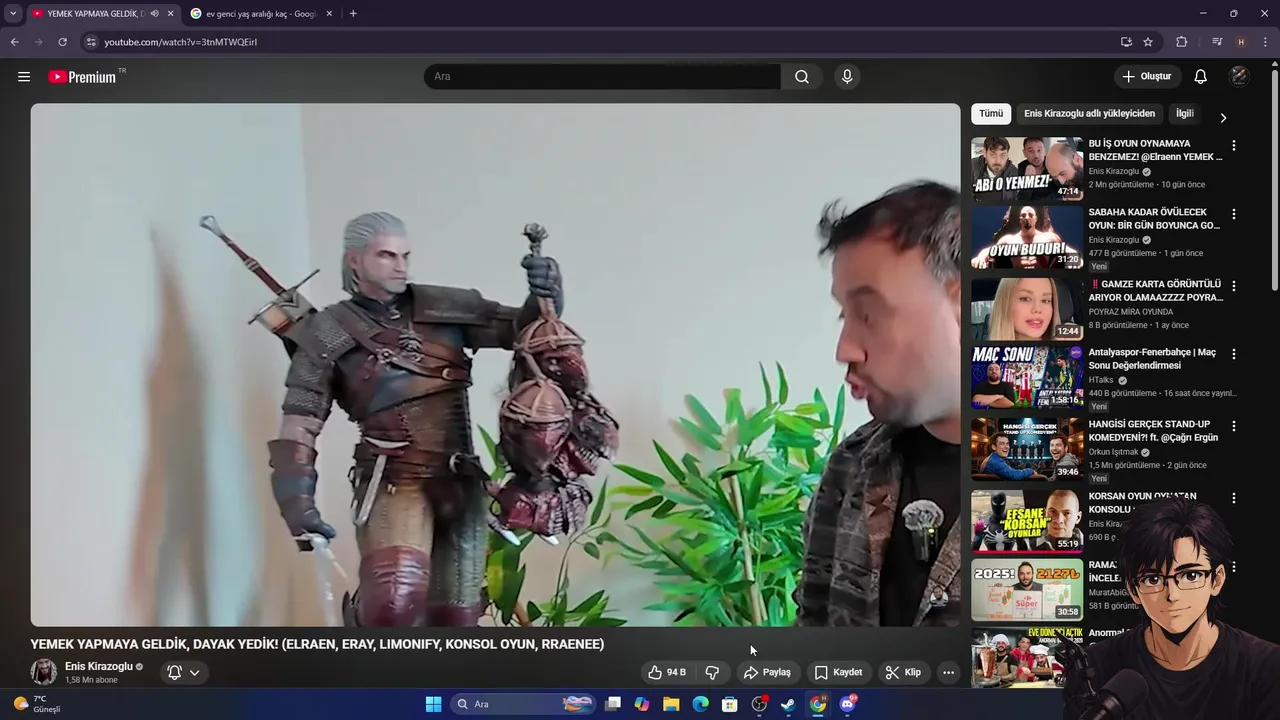Image resolution: width=1280 pixels, height=720 pixels.
Task: Open YouTube notifications bell
Action: click(x=1201, y=77)
